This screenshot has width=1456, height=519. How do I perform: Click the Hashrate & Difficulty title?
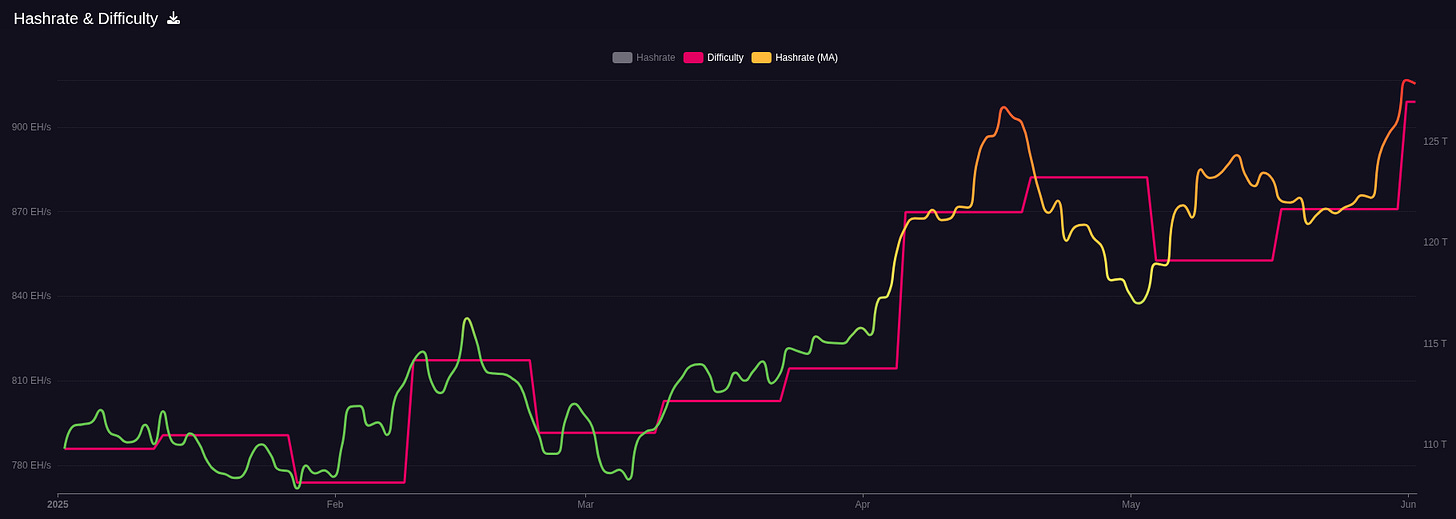point(86,18)
